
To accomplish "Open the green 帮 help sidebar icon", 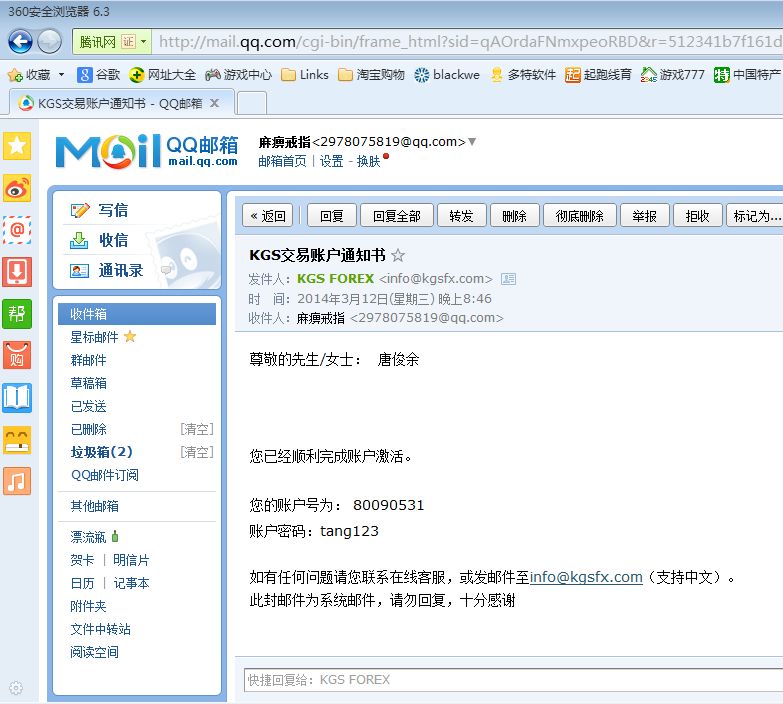I will pos(17,314).
